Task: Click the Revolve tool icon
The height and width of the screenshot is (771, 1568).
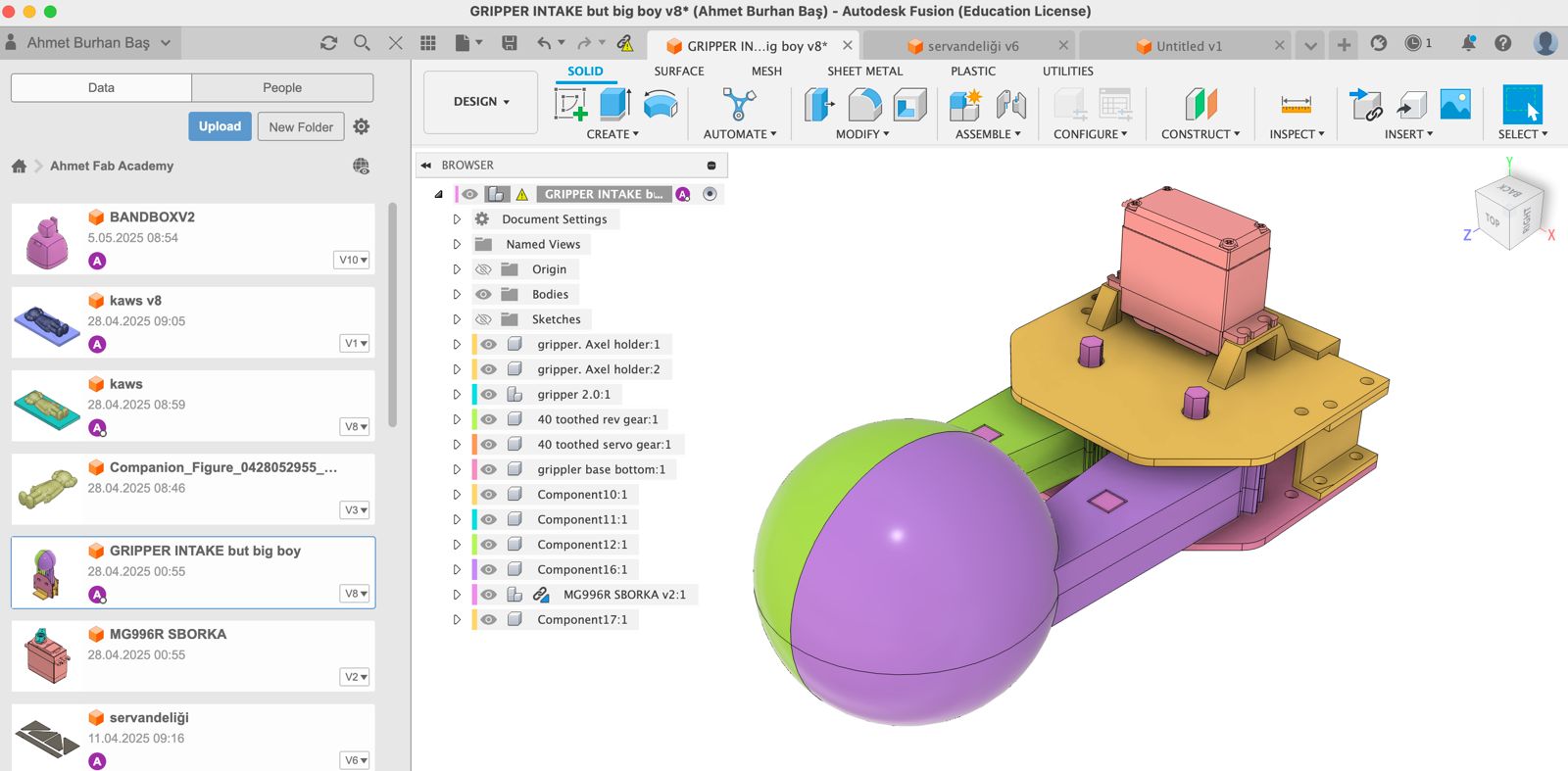Action: pyautogui.click(x=661, y=104)
